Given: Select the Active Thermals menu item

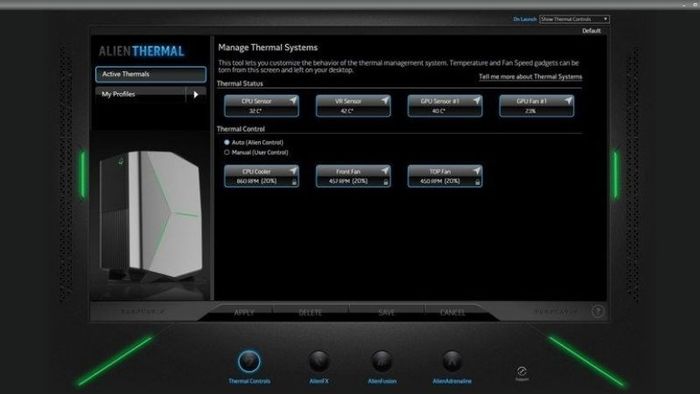Looking at the screenshot, I should (x=151, y=74).
